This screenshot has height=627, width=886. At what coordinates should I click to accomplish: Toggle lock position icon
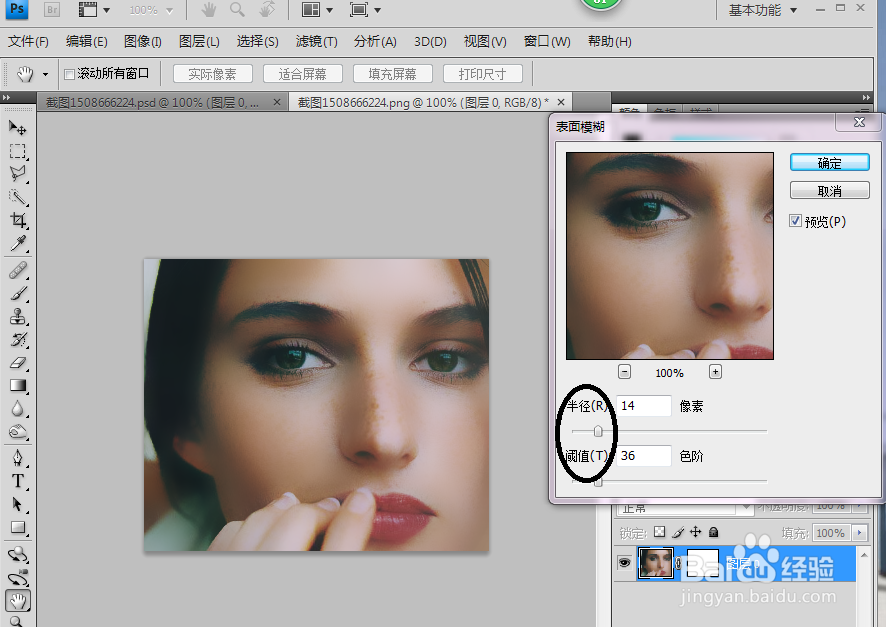pos(696,532)
